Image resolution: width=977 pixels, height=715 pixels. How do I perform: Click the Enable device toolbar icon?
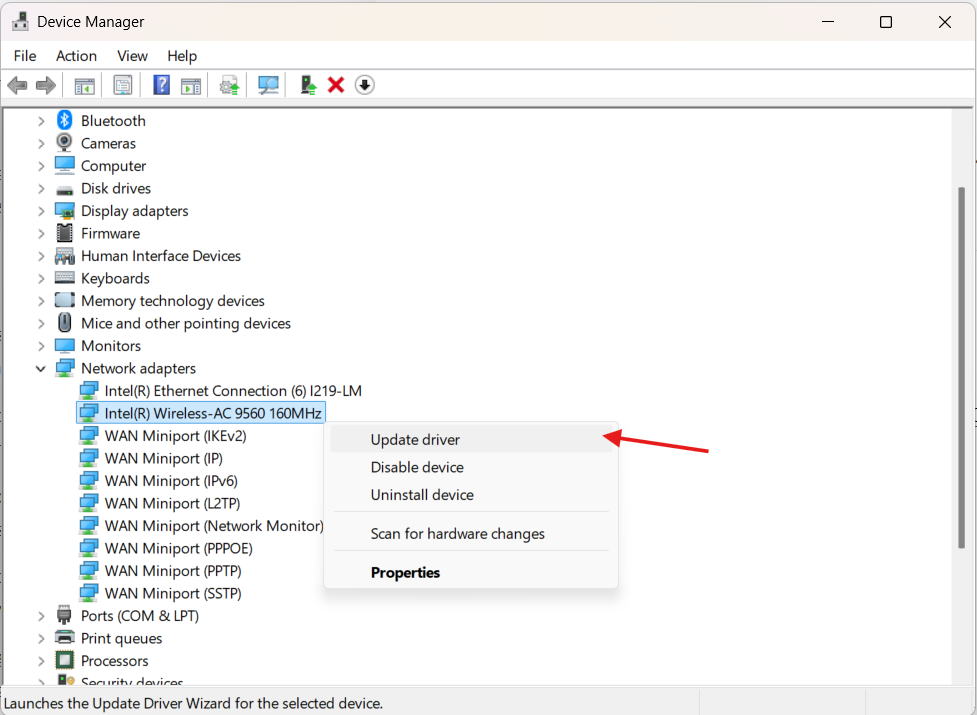point(308,85)
